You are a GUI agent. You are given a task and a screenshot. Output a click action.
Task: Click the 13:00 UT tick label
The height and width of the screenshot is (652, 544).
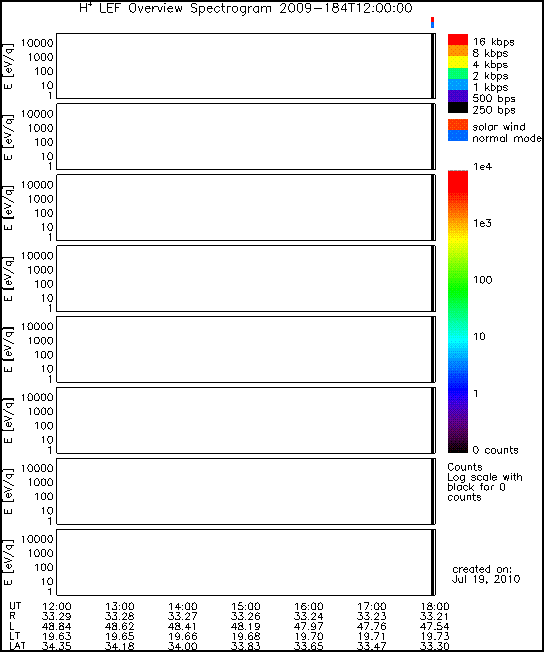click(120, 606)
